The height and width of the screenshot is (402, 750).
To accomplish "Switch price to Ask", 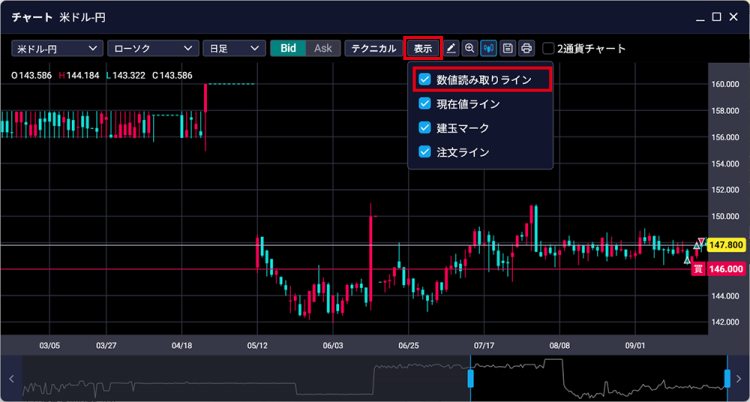I will click(x=322, y=48).
